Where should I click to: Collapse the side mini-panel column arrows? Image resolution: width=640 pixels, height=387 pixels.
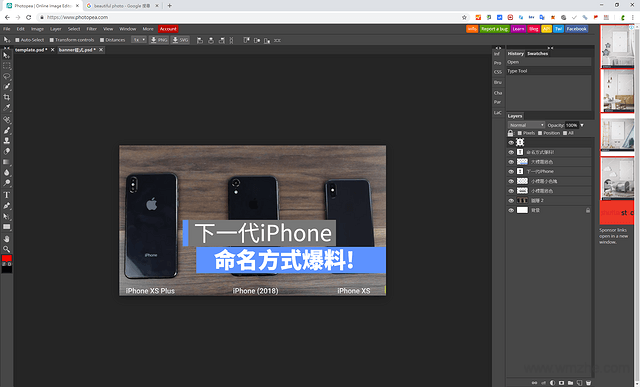coord(498,48)
